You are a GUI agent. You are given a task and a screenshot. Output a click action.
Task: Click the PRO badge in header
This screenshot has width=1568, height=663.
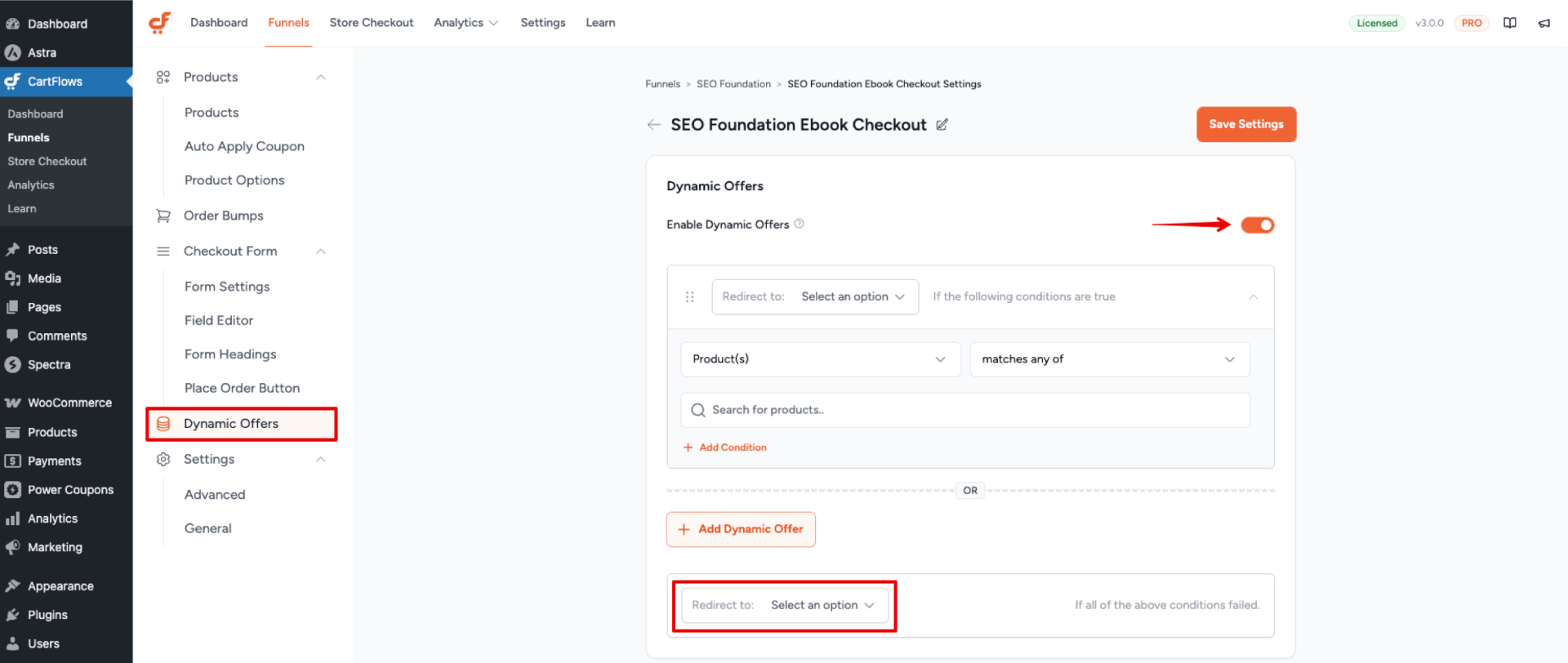(x=1472, y=23)
